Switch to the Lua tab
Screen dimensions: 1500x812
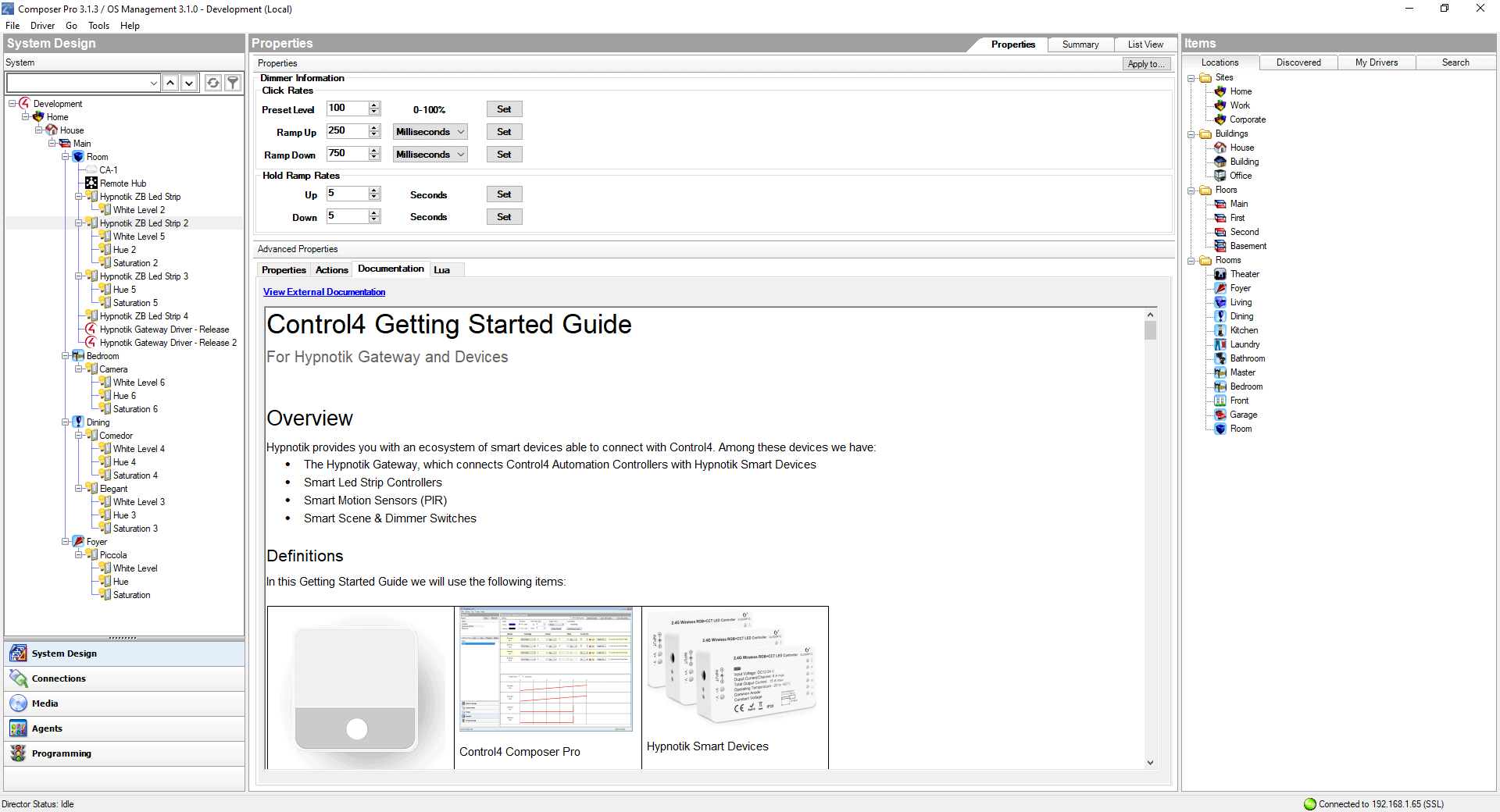click(442, 270)
